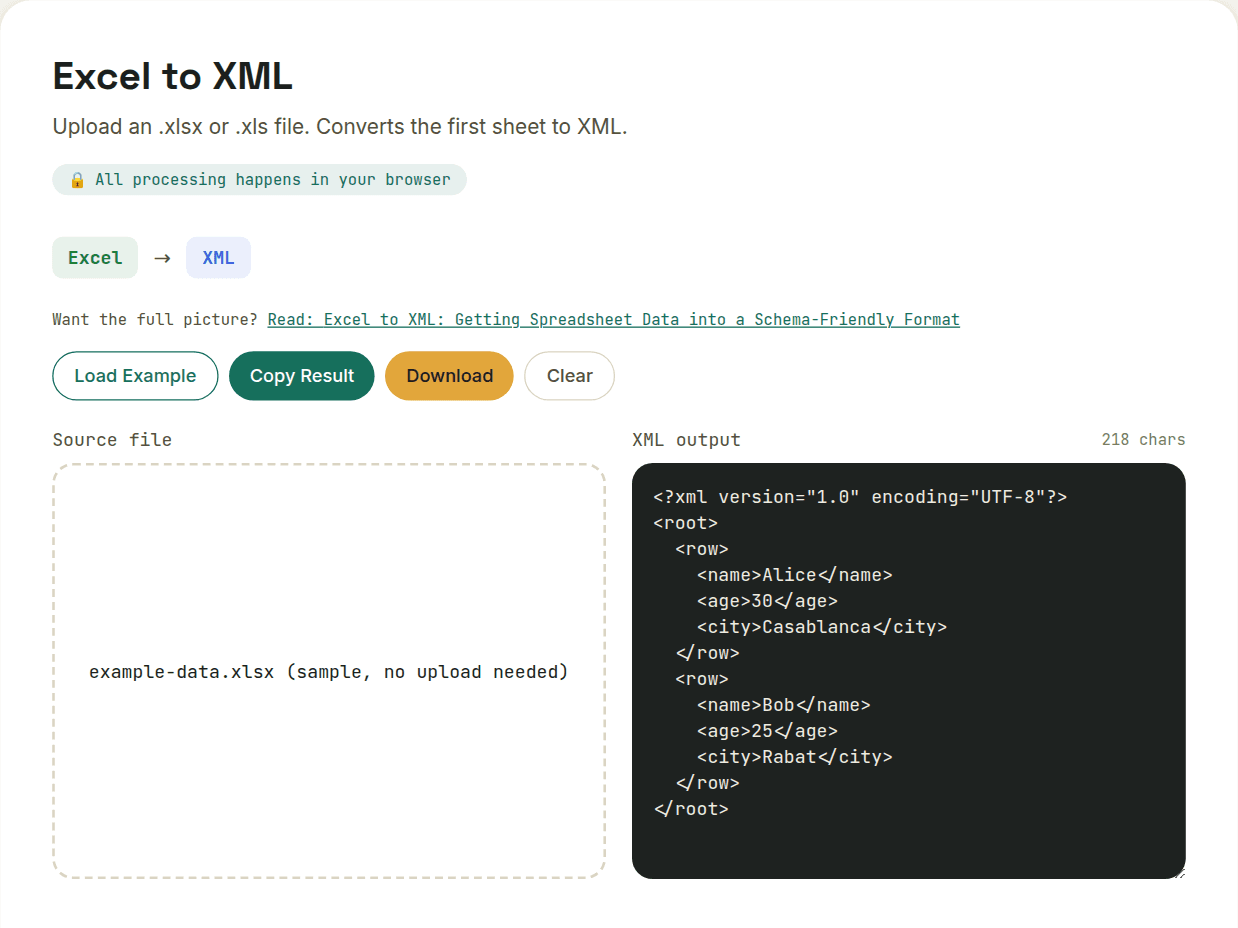This screenshot has height=928, width=1238.
Task: Click the 'All processing happens in your browser' badge
Action: (259, 180)
